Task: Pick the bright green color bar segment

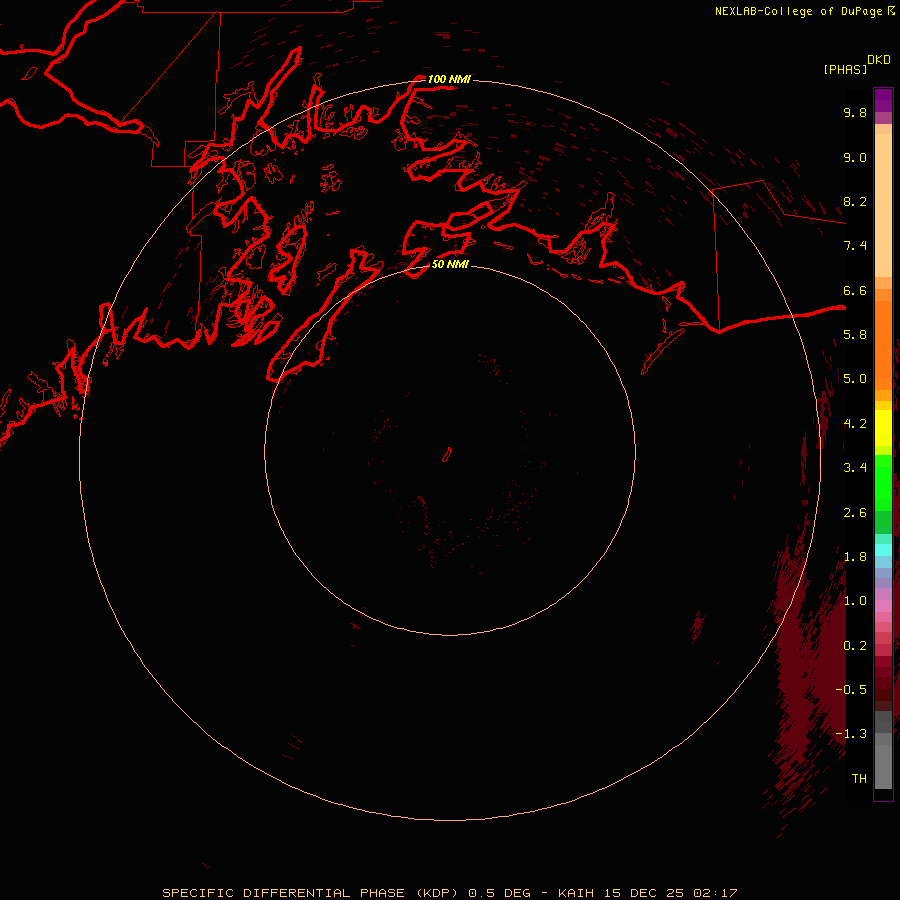Action: pos(883,483)
